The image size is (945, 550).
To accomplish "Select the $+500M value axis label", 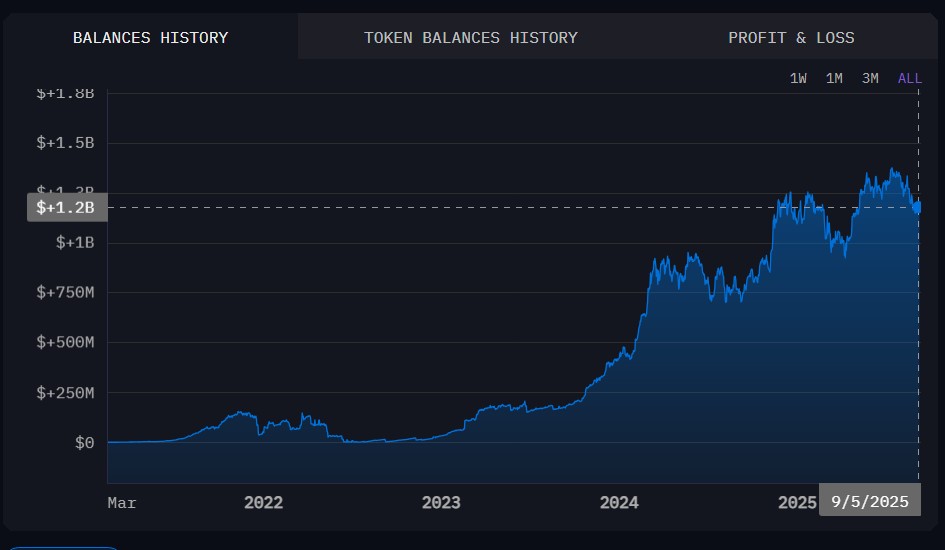I will point(65,343).
